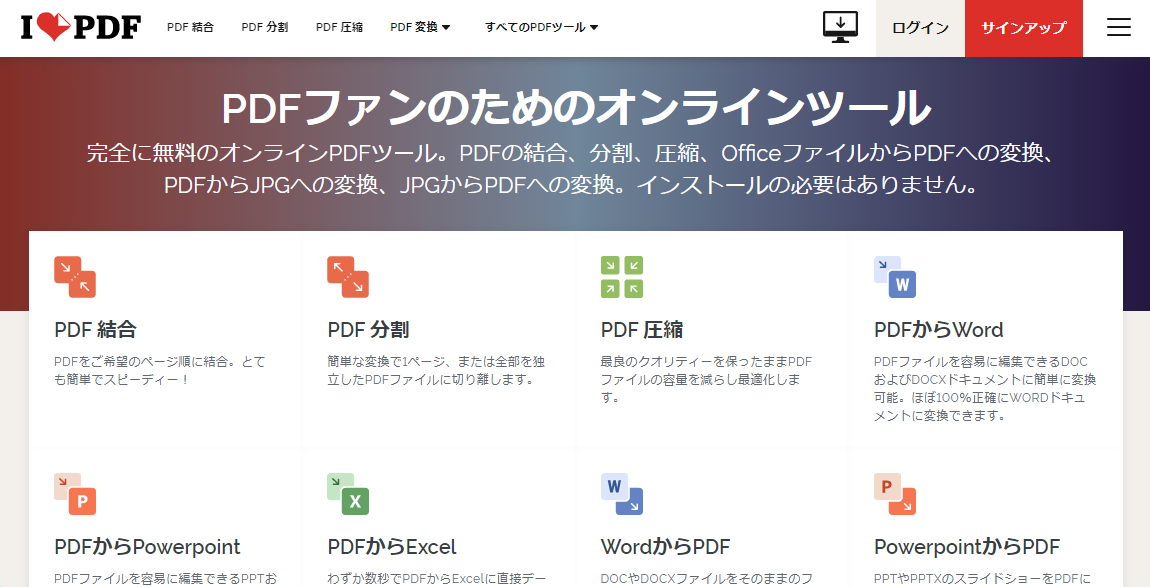Open the WordからPDF card title
The image size is (1150, 587).
tap(665, 547)
